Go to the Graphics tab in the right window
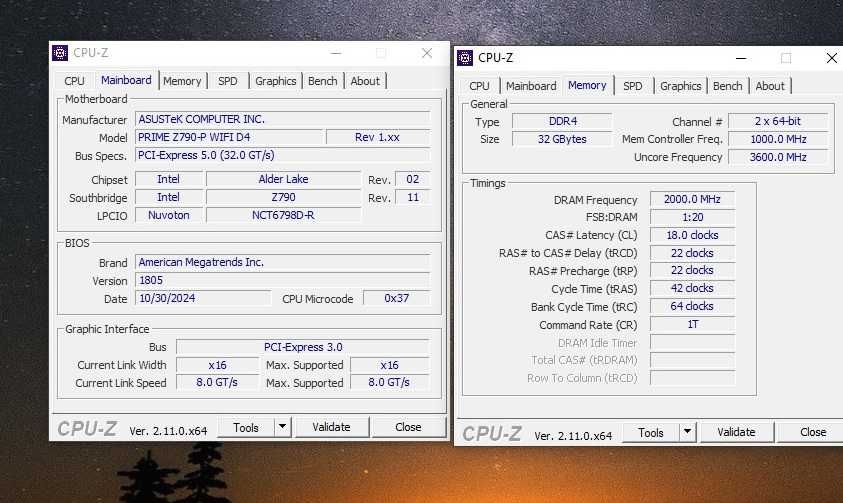 tap(681, 86)
